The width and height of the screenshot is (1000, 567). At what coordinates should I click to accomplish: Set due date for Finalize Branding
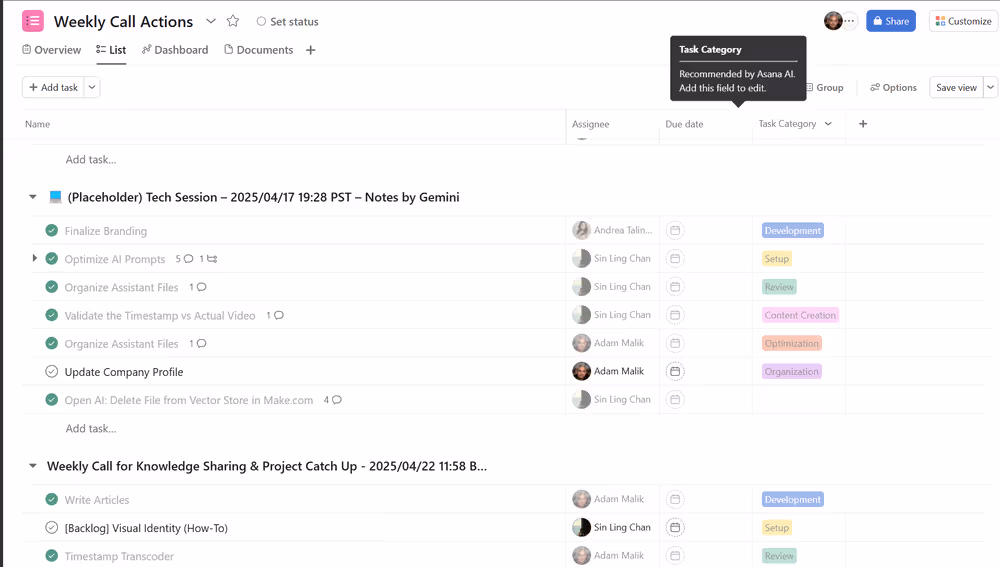pos(675,230)
